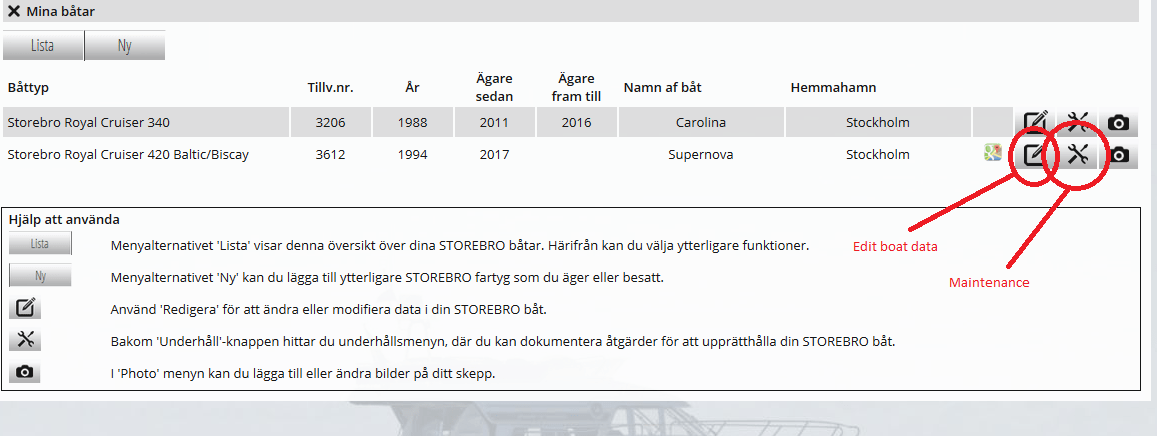Click the map icon beside Supernova row
Image resolution: width=1157 pixels, height=436 pixels.
coord(992,153)
